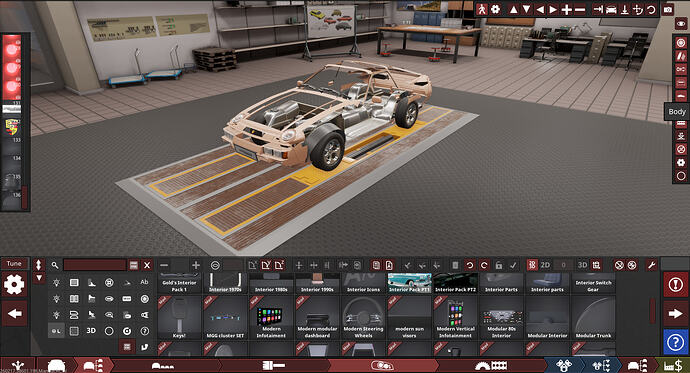Open camera settings gear in top bar
Viewport: 690px width, 373px height.
(495, 9)
